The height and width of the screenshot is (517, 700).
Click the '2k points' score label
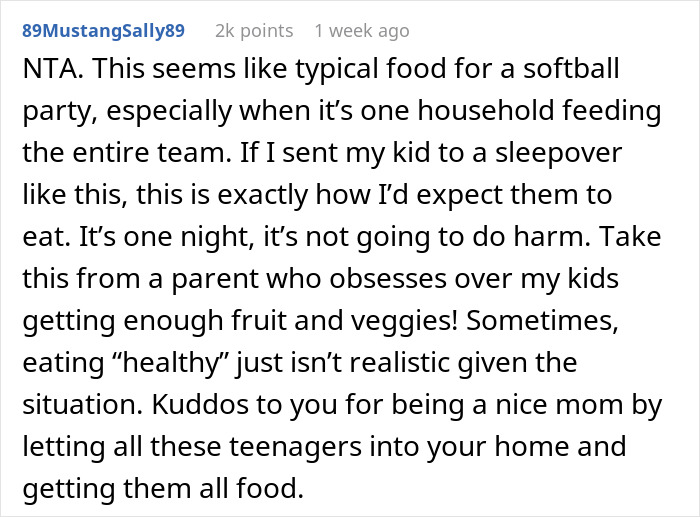point(254,30)
